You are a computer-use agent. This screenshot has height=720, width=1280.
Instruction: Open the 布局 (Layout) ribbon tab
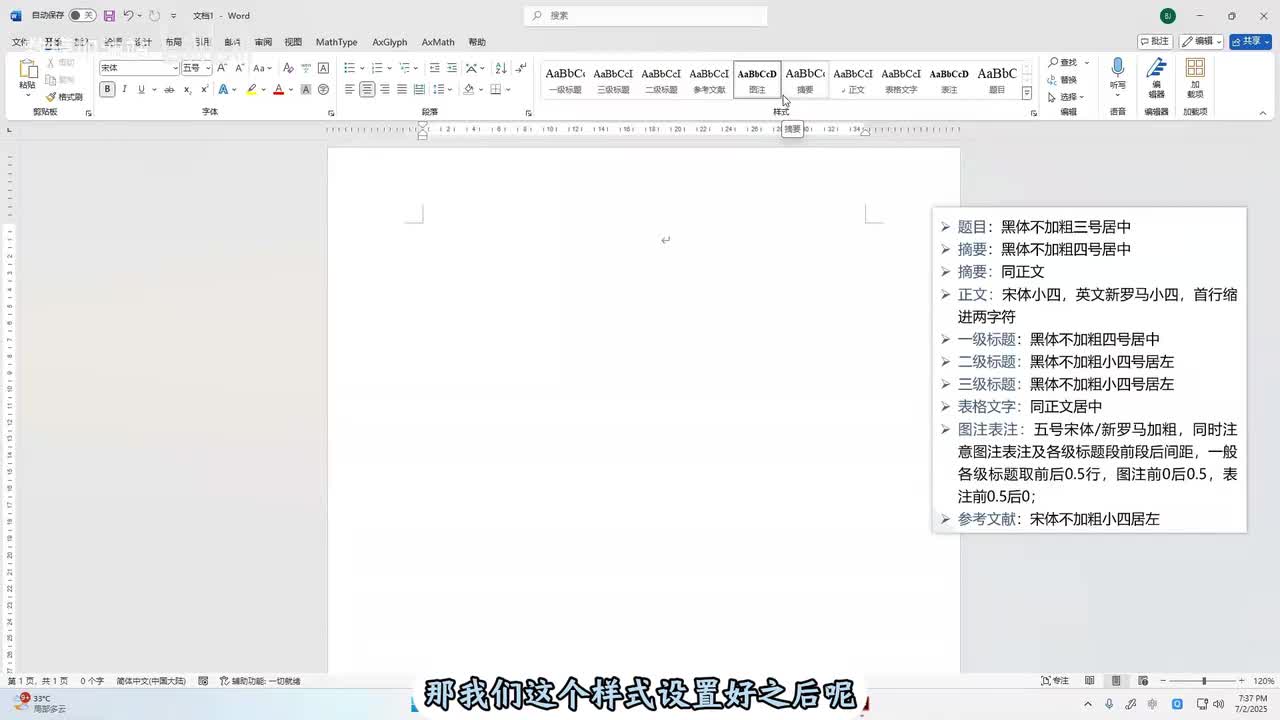[x=174, y=42]
